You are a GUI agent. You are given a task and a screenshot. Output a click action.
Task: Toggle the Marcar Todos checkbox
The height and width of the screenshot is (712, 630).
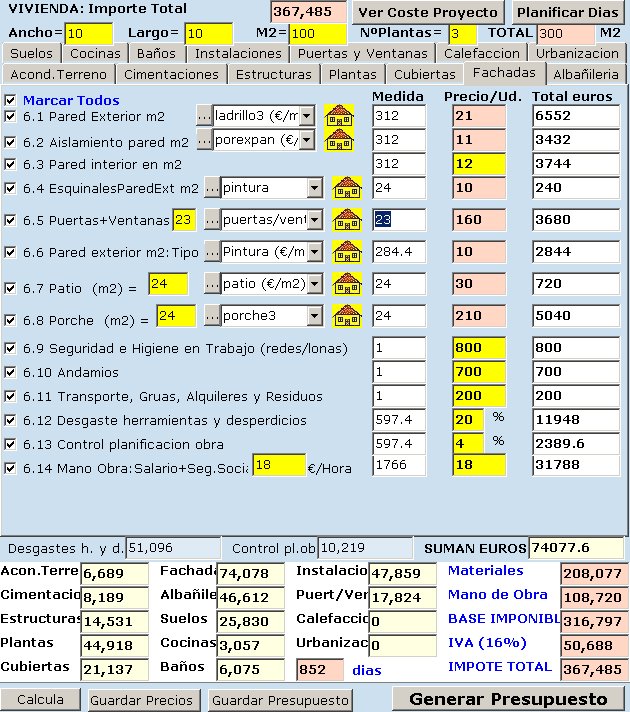pyautogui.click(x=10, y=100)
